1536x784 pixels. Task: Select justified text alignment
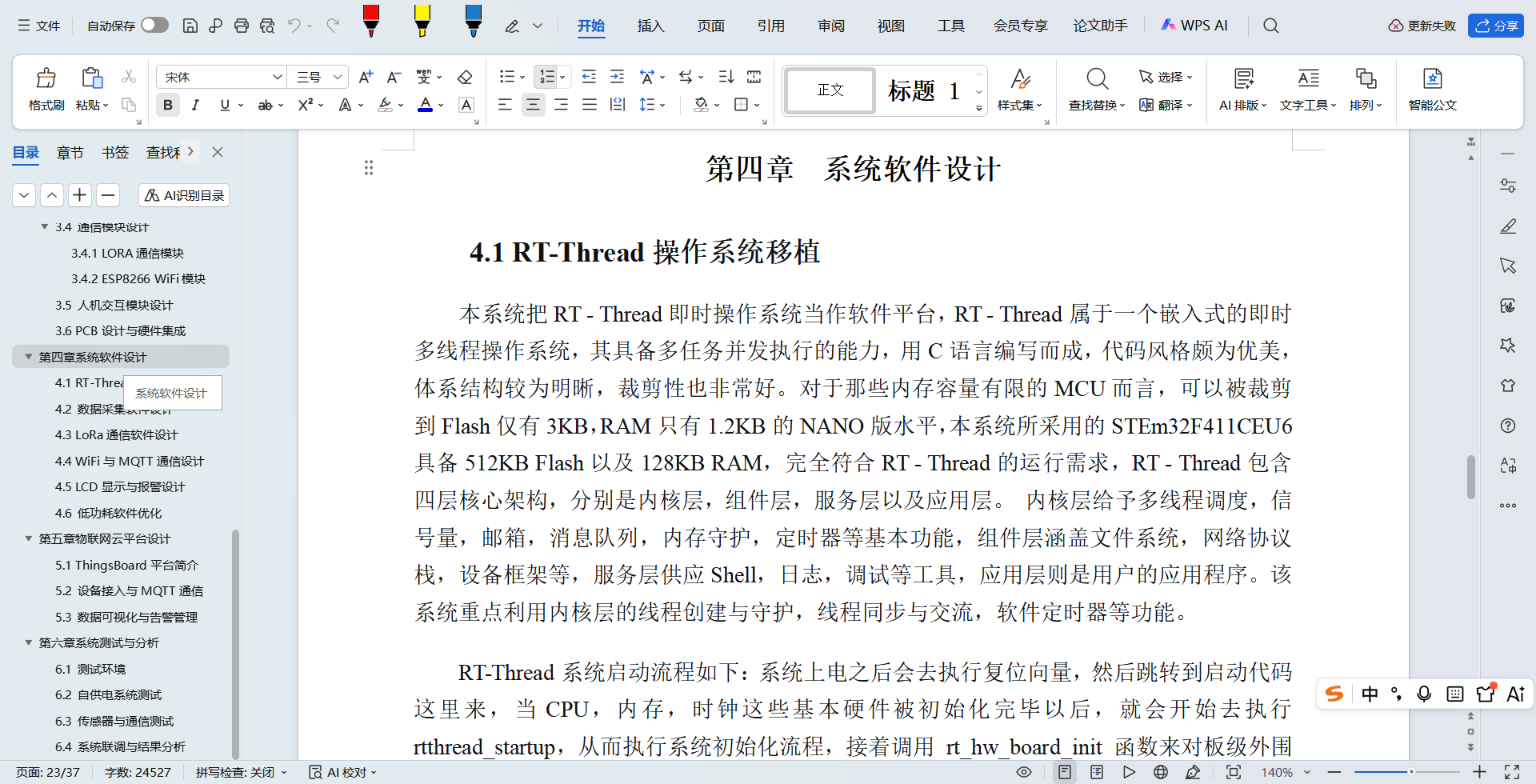click(x=590, y=105)
